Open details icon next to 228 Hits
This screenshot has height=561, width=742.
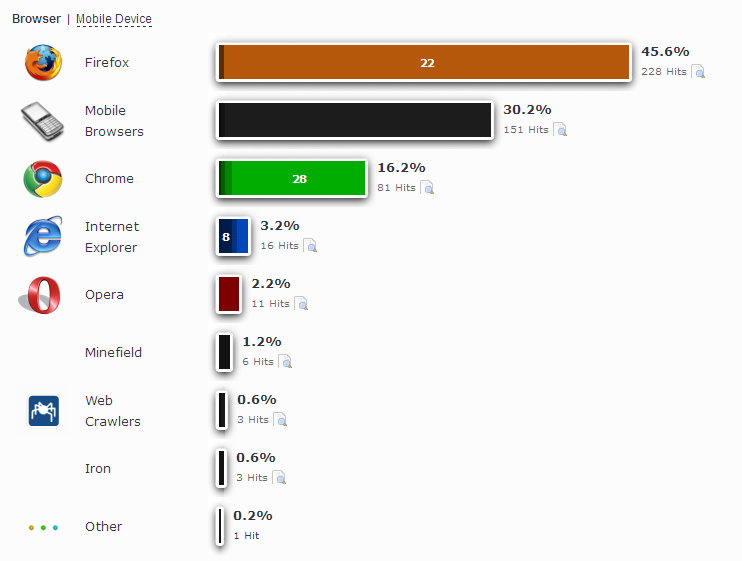pyautogui.click(x=698, y=71)
